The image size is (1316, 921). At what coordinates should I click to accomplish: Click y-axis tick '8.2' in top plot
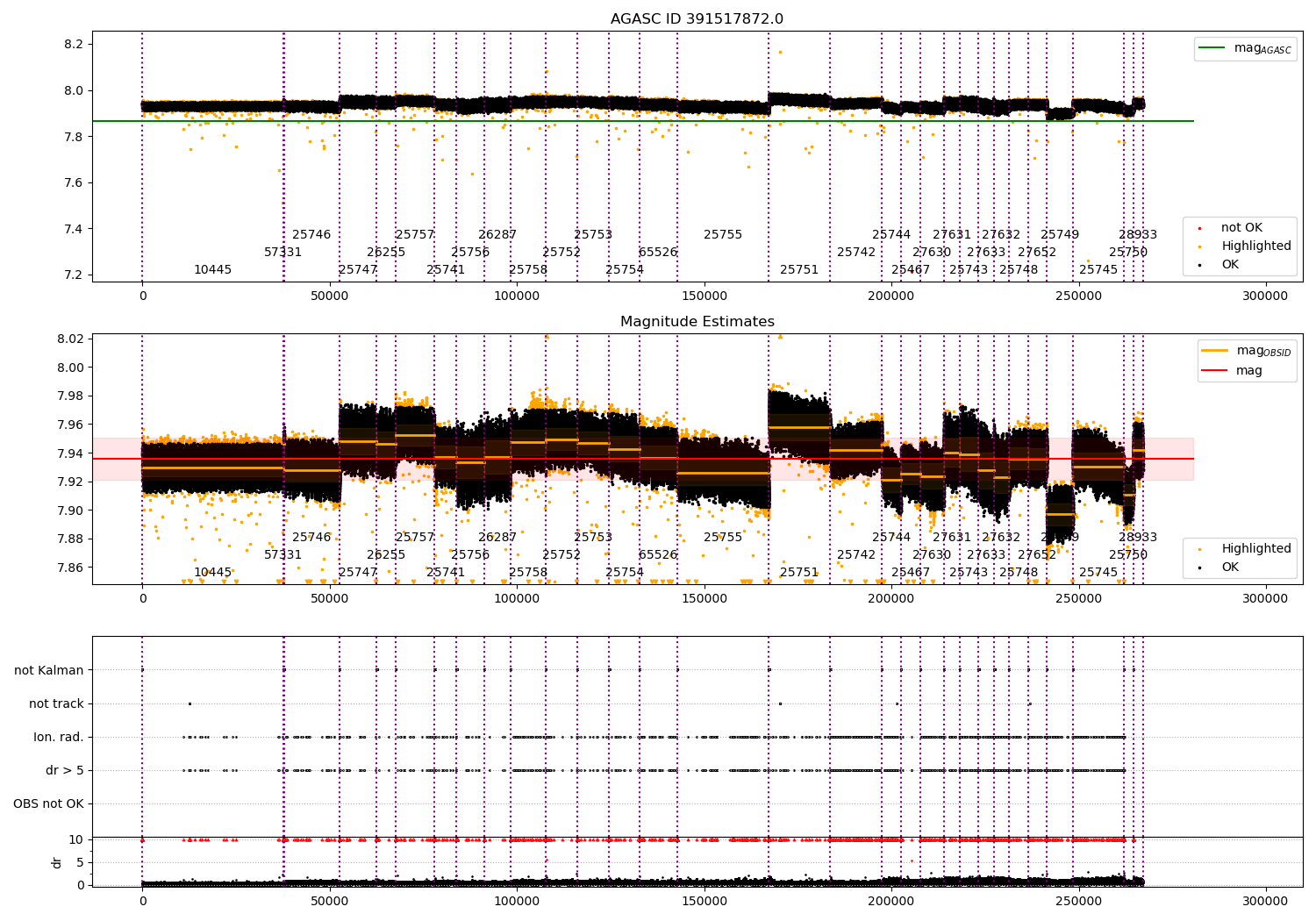tap(74, 45)
